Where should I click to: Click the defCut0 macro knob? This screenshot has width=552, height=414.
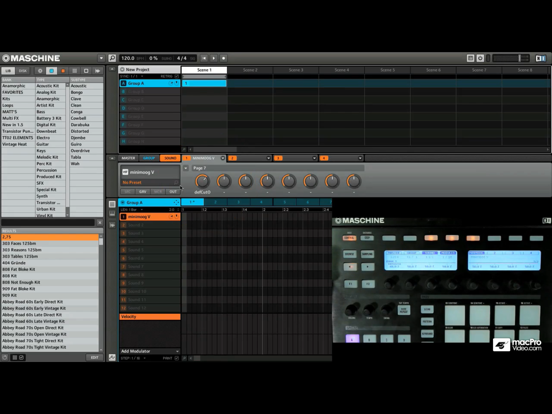[x=202, y=181]
